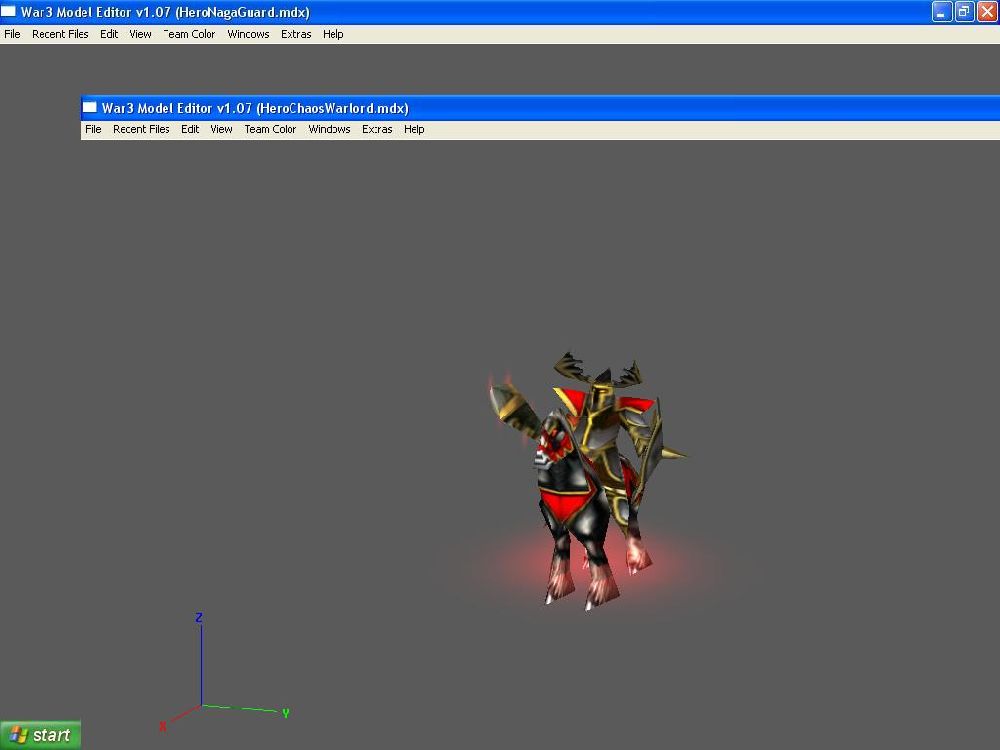Open Extras menu in HeroNagaGuard window
The height and width of the screenshot is (750, 1000).
296,34
